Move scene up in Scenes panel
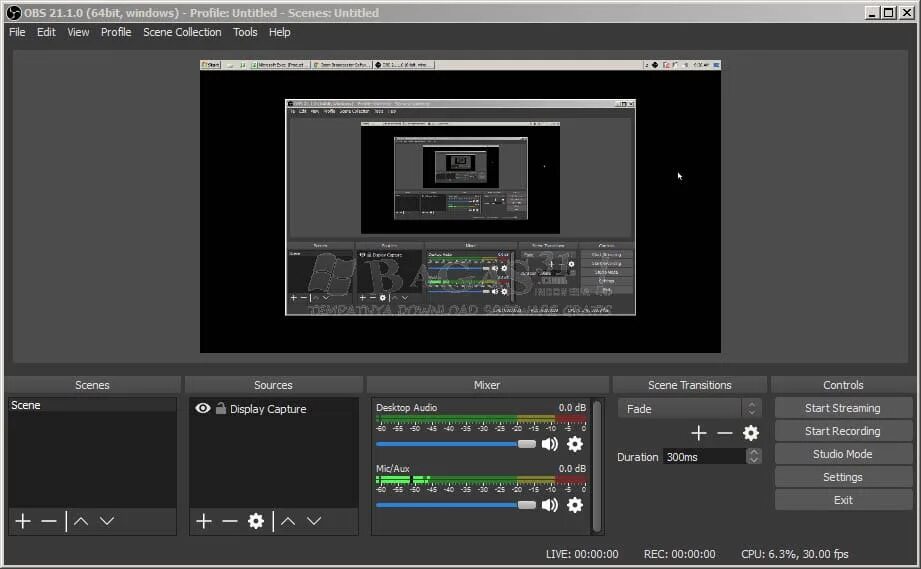This screenshot has width=921, height=569. (x=81, y=521)
